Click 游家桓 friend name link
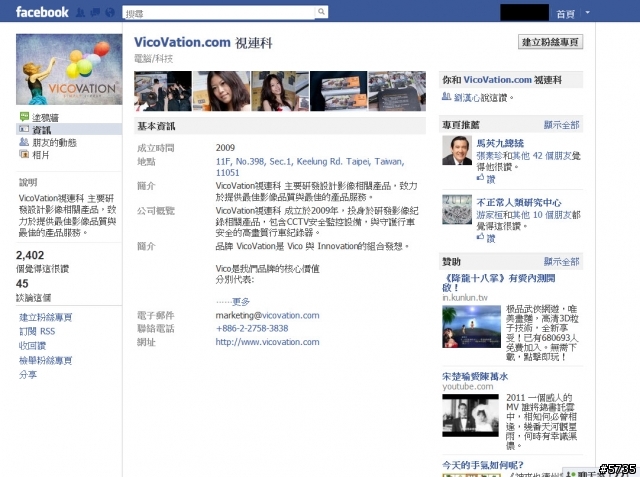 489,215
